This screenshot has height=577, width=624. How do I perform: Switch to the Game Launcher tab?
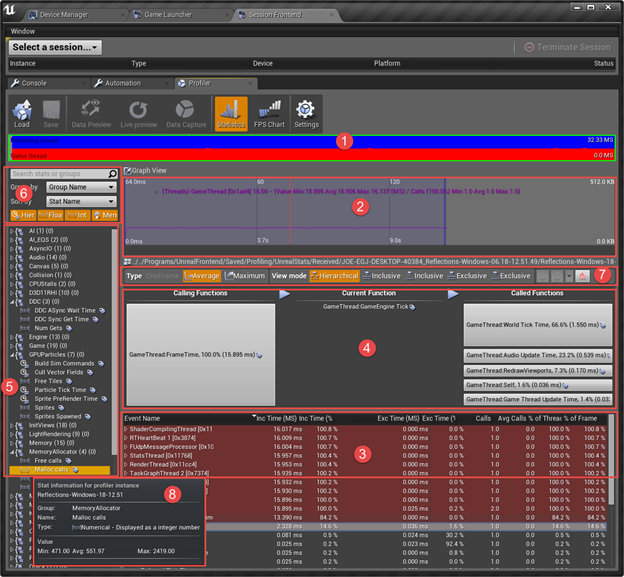pos(168,15)
